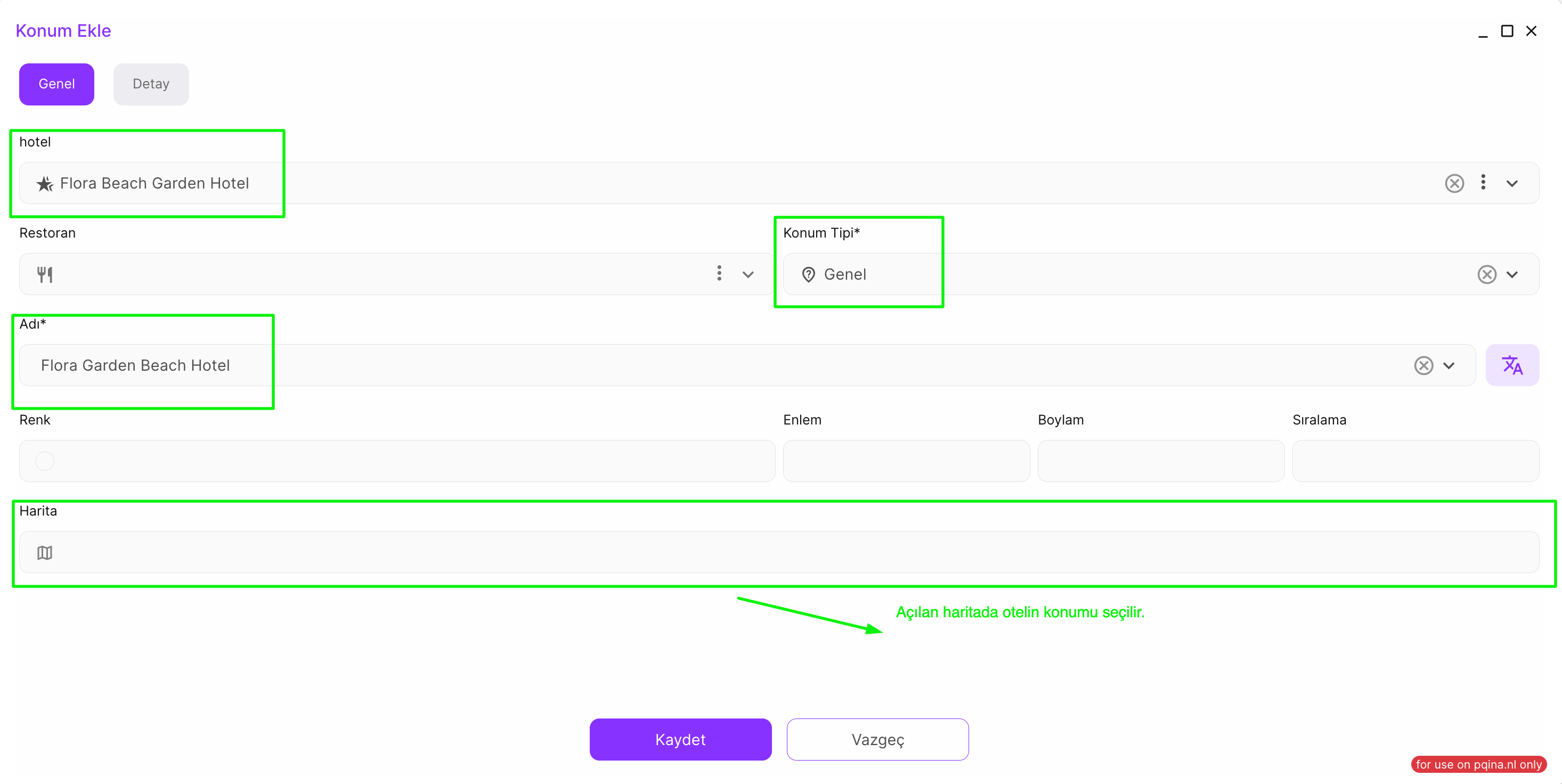Click into the Sıralama input field
Viewport: 1562px width, 784px height.
tap(1415, 461)
